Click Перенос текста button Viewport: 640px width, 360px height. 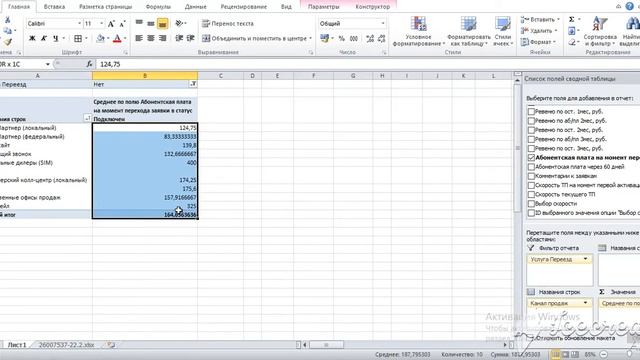[228, 23]
